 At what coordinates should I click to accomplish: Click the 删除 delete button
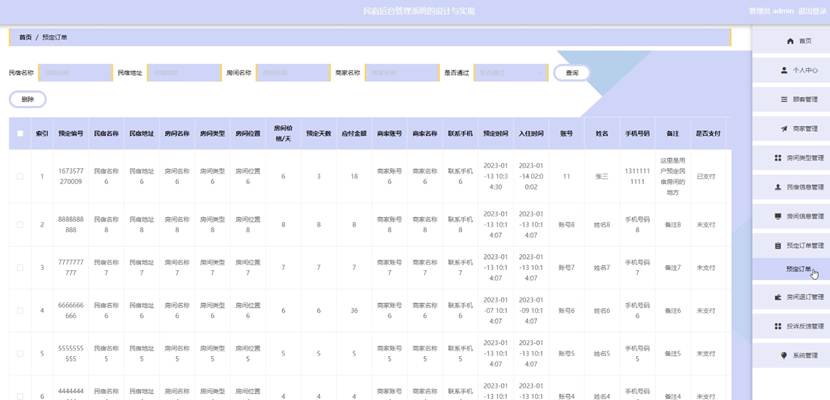point(28,99)
